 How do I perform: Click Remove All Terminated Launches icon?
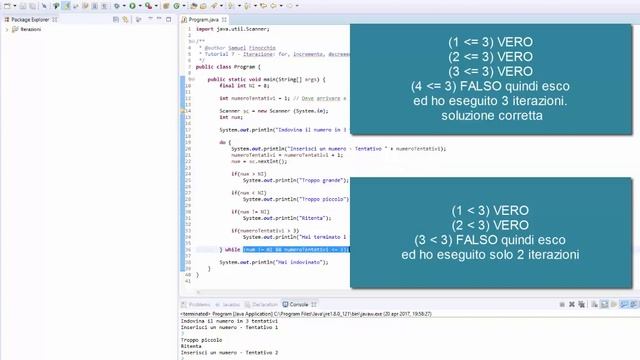coord(582,304)
